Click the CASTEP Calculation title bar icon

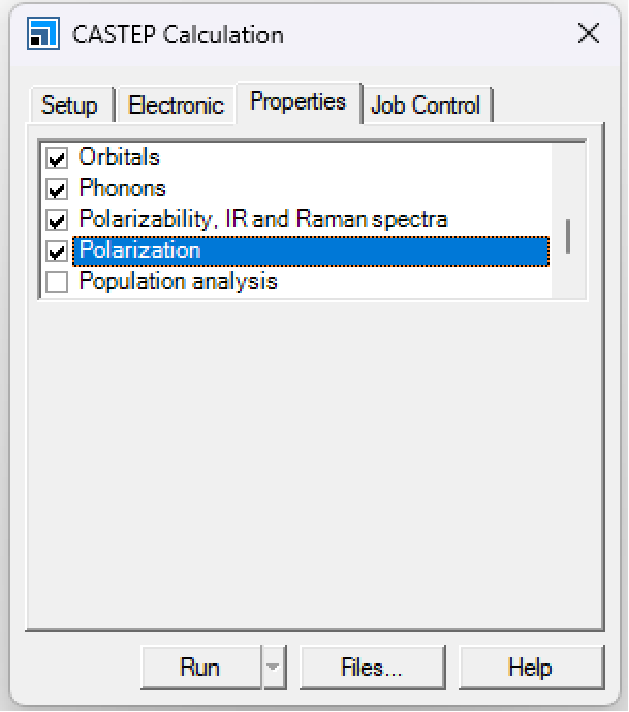[x=40, y=34]
